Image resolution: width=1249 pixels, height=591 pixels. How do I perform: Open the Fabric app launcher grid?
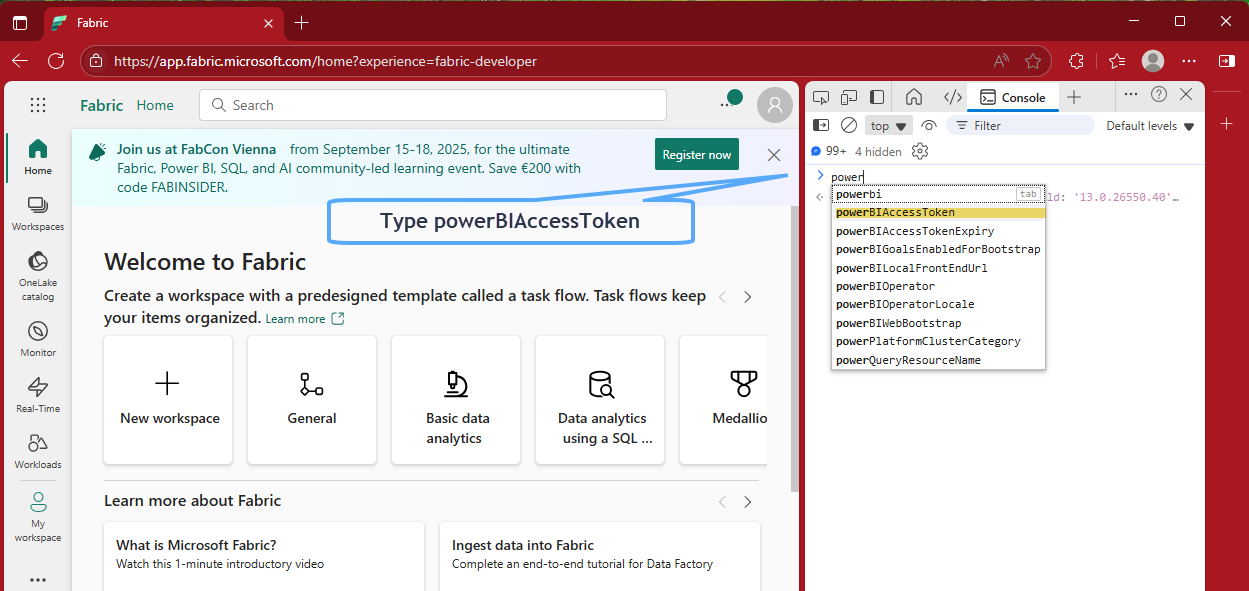[x=38, y=105]
